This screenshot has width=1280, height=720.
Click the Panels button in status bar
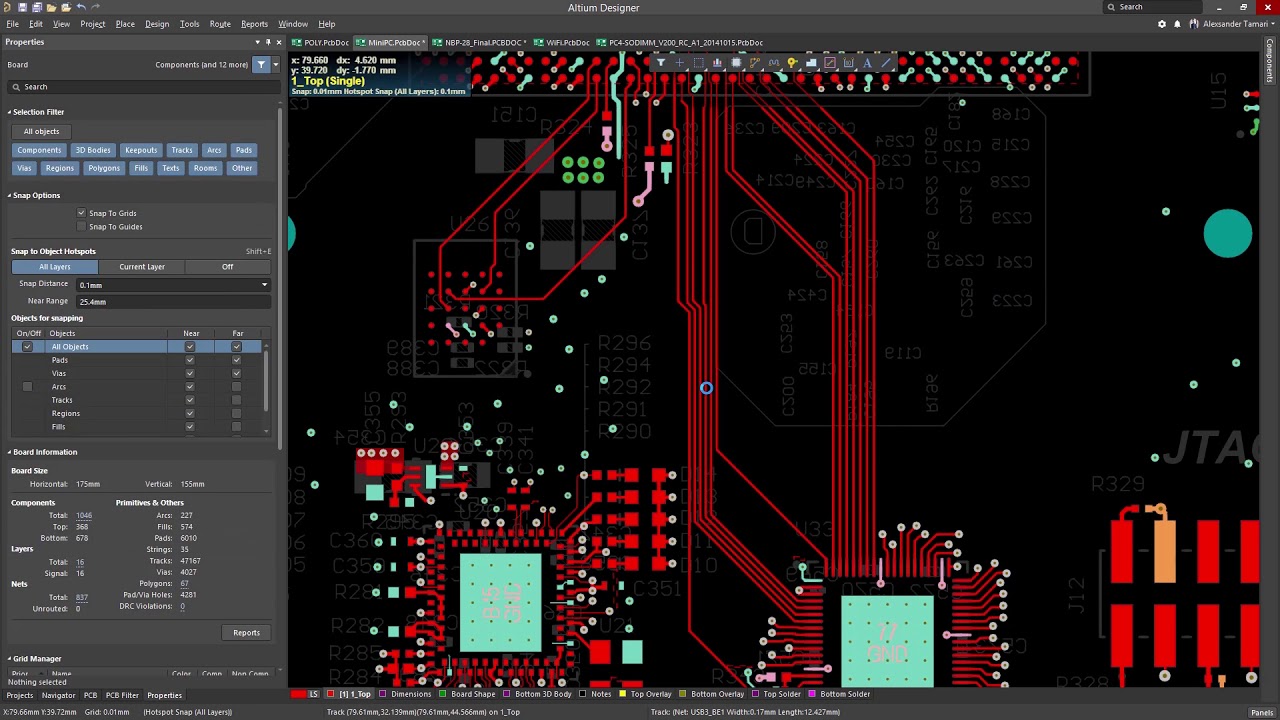point(1261,712)
